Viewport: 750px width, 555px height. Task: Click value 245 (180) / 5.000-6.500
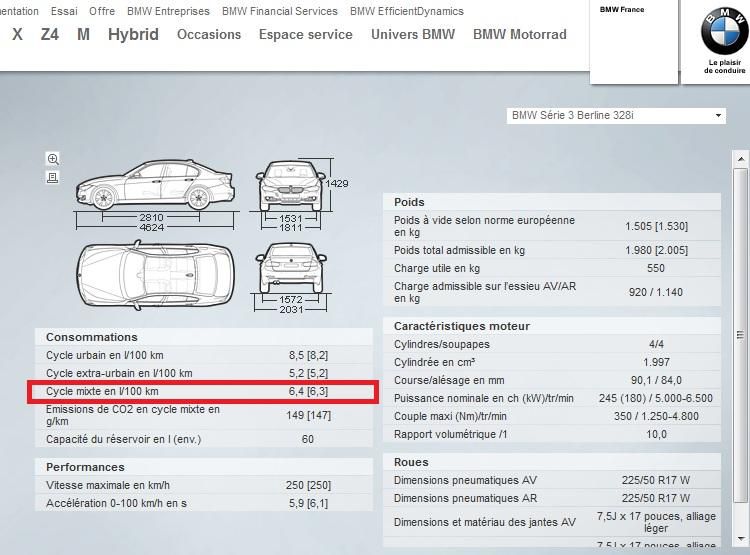tap(656, 399)
